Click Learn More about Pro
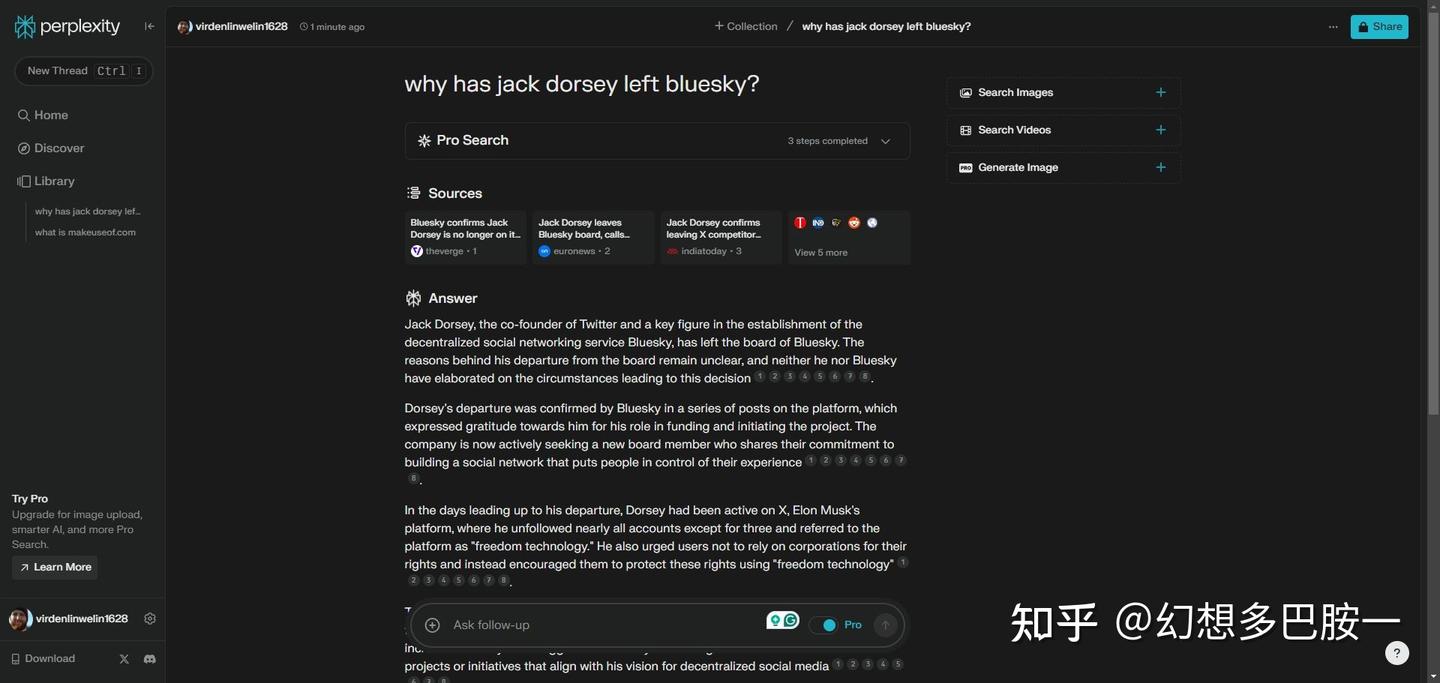Viewport: 1440px width, 683px height. click(x=55, y=567)
